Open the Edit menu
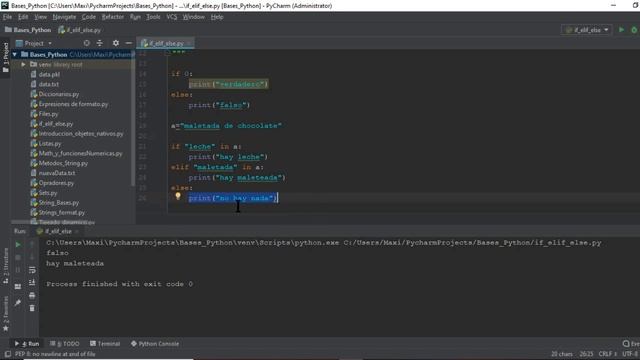Screen dimensions: 640x360 [x=23, y=17]
